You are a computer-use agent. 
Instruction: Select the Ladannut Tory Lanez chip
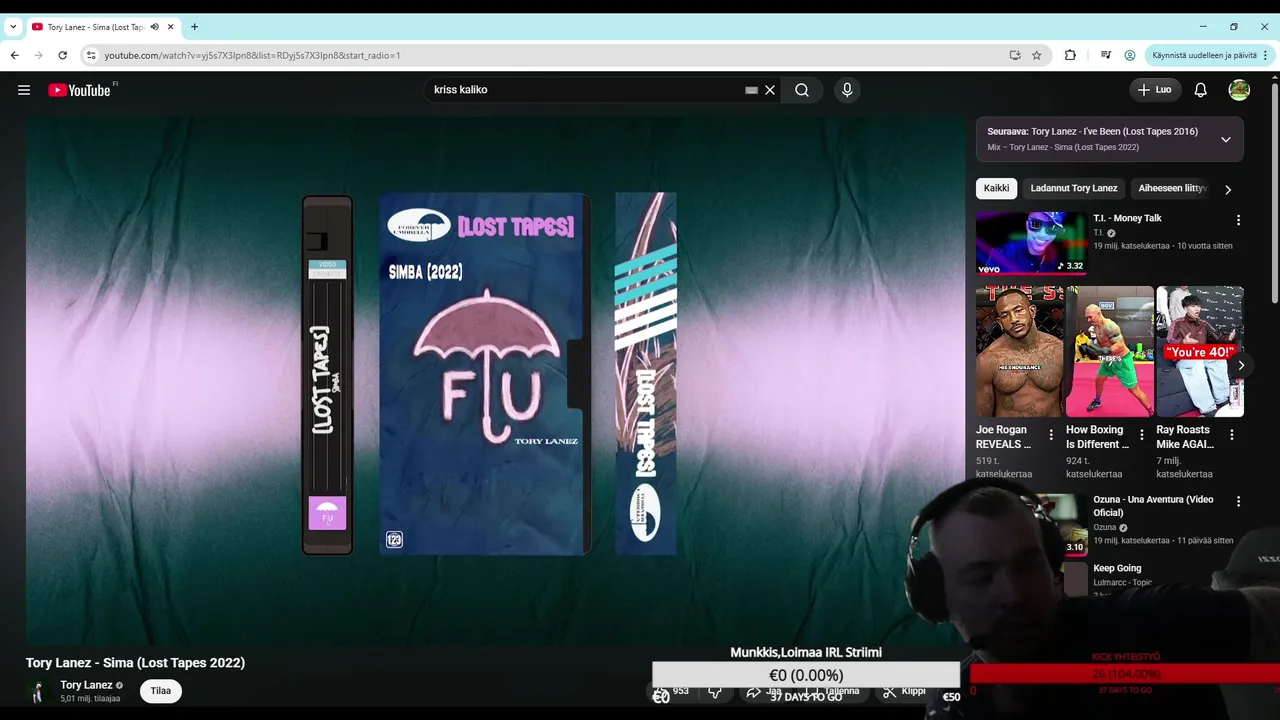[x=1074, y=188]
